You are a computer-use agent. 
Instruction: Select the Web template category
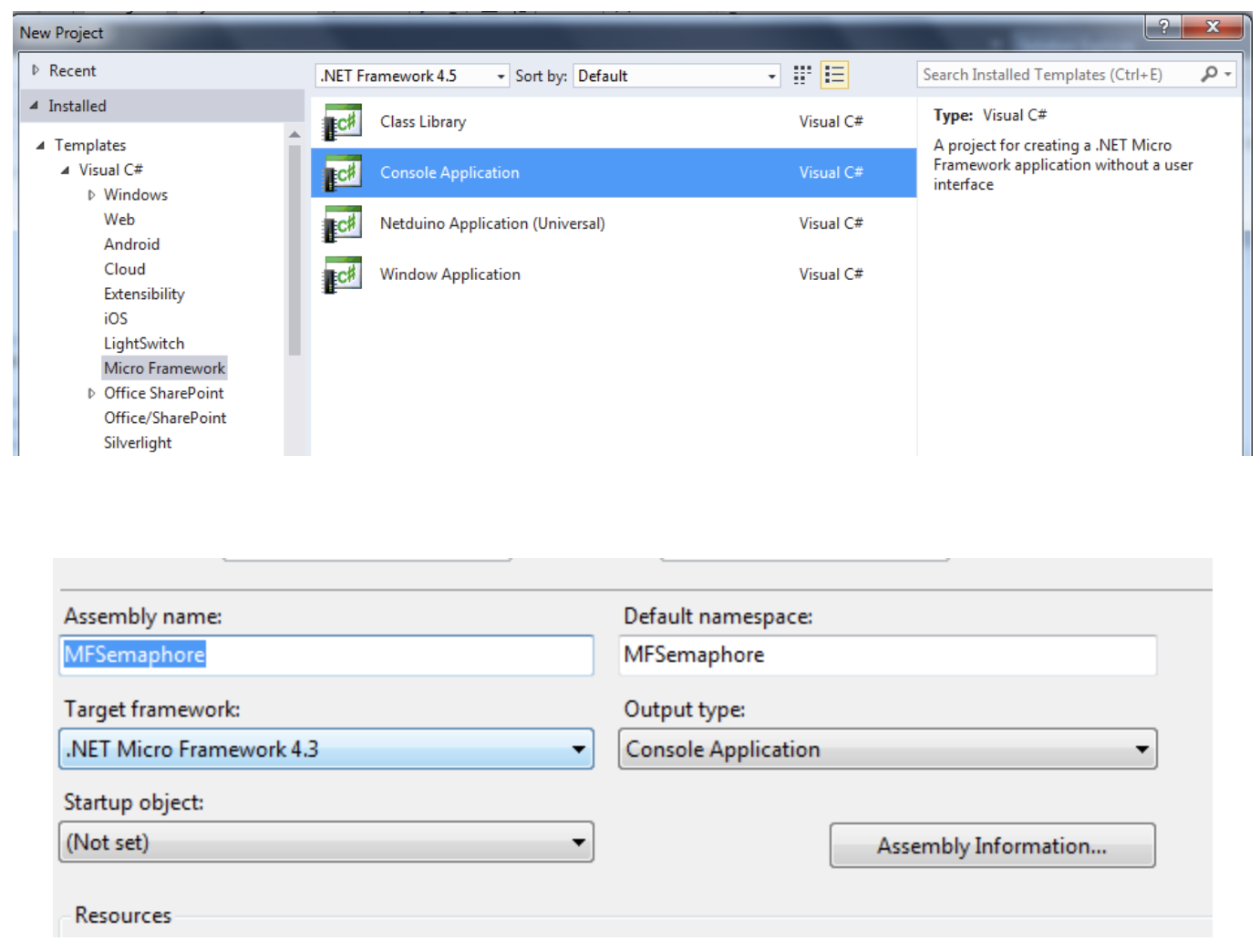119,219
